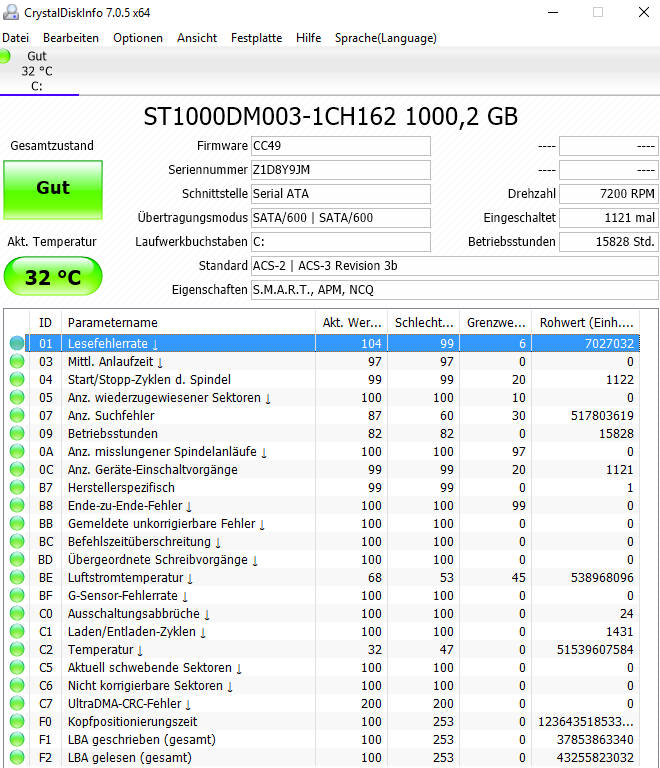Click status icon of Ende-zu-Ende-Fehler row
660x768 pixels.
pos(17,505)
